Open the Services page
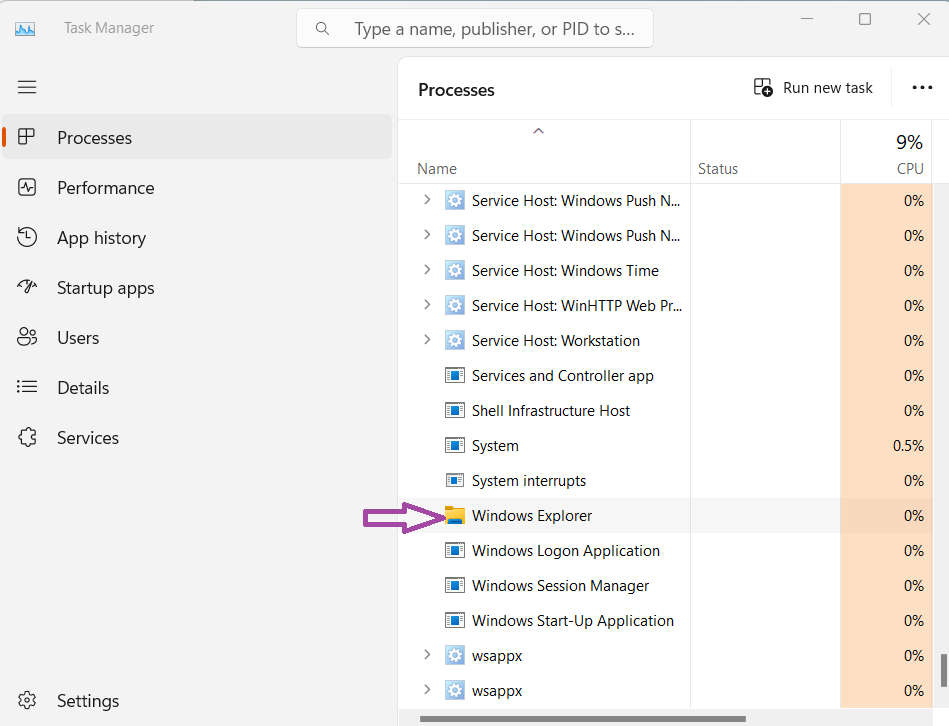949x726 pixels. pos(87,438)
